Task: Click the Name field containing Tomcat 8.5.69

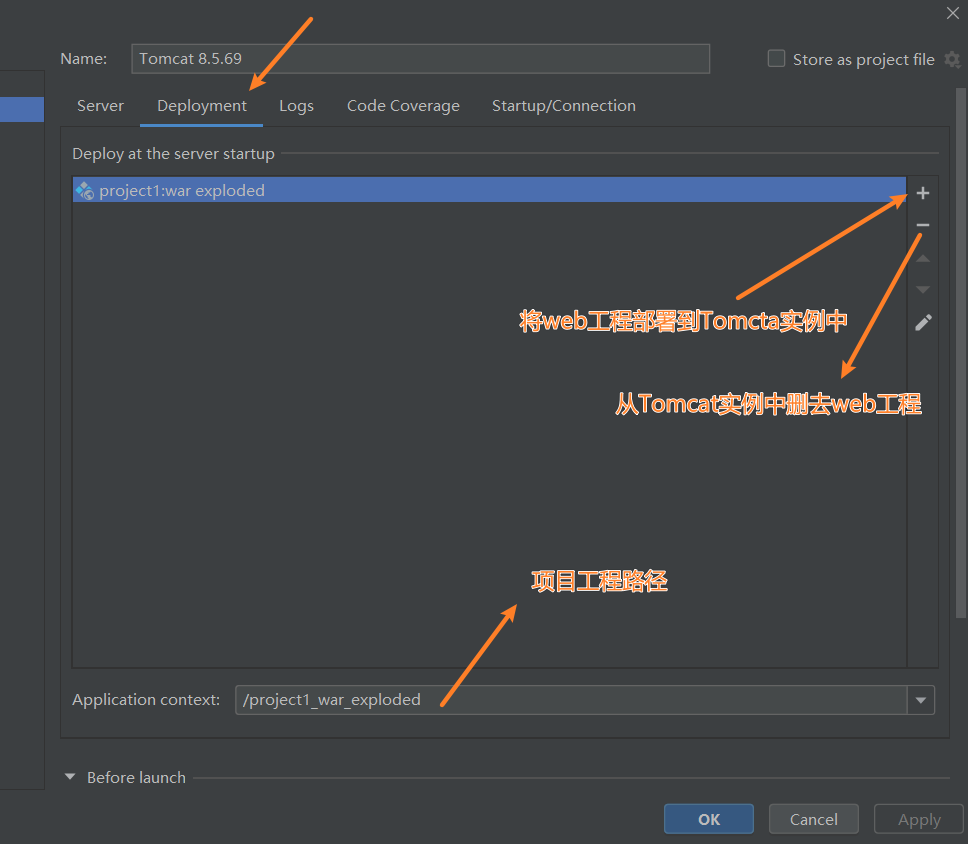Action: point(420,59)
